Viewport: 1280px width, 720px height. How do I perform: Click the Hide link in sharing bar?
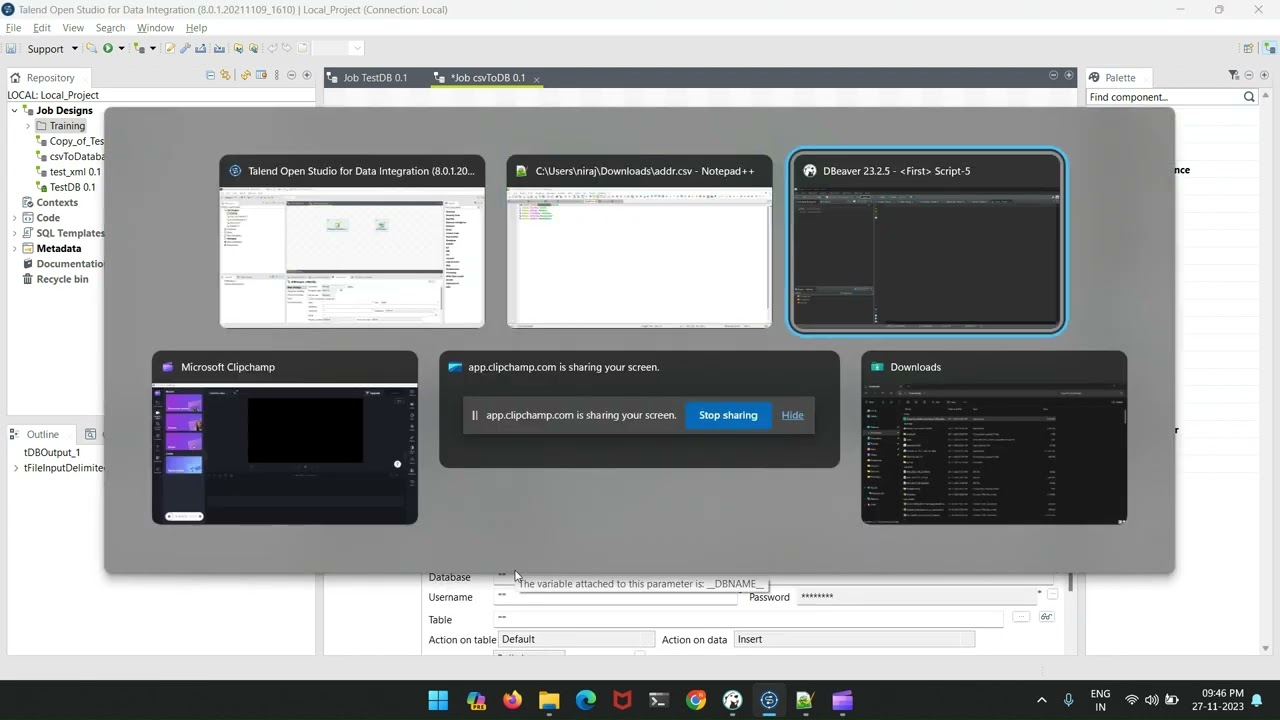point(792,415)
